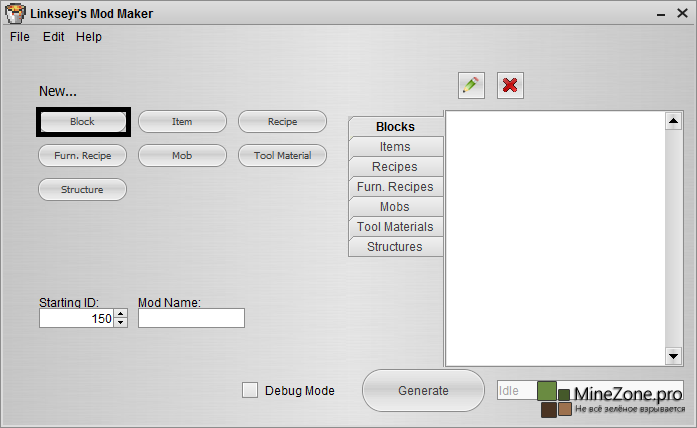Create a new Block
697x428 pixels.
tap(82, 122)
